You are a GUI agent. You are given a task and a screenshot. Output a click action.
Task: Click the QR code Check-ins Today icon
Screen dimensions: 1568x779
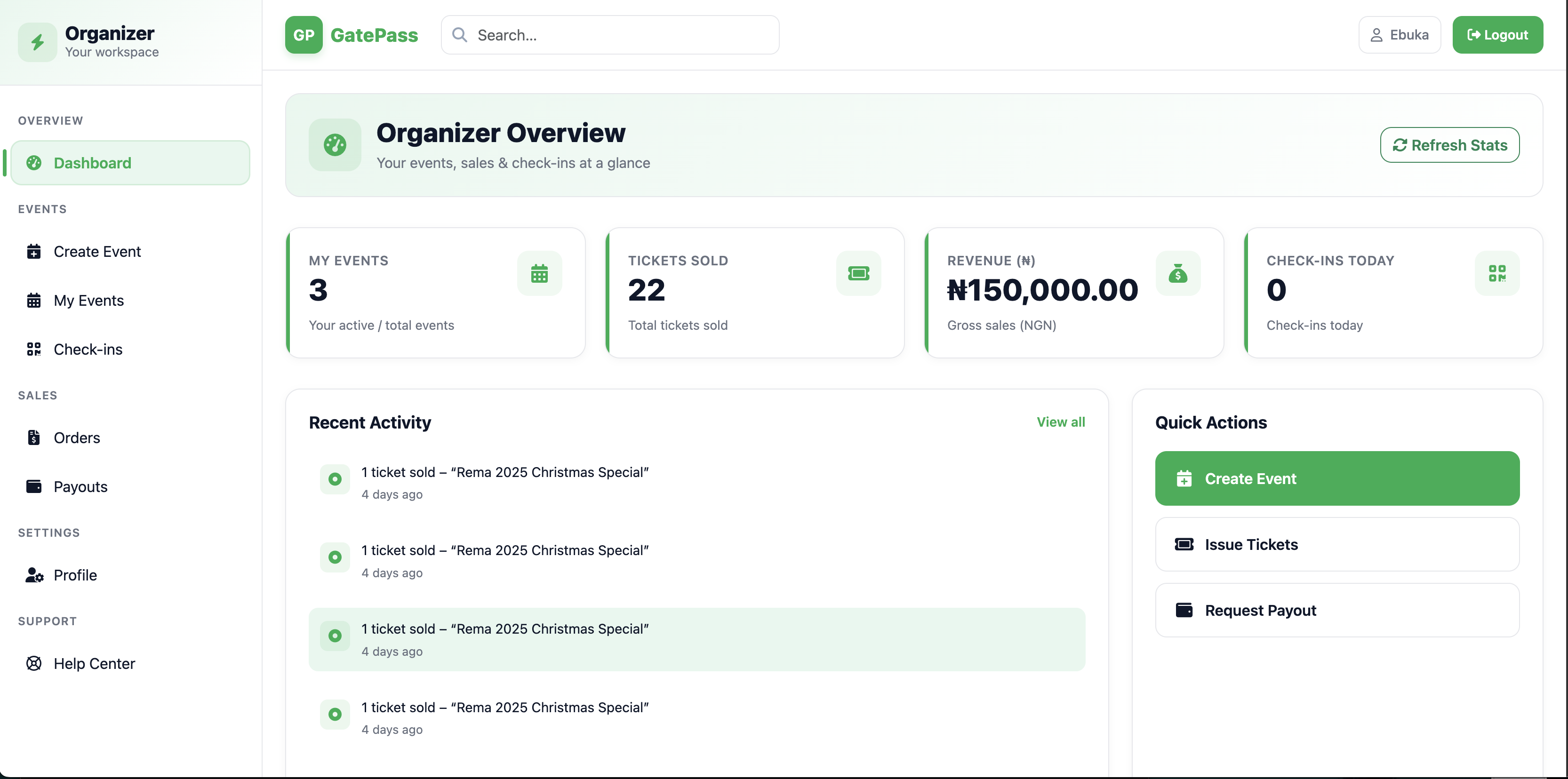click(1497, 273)
